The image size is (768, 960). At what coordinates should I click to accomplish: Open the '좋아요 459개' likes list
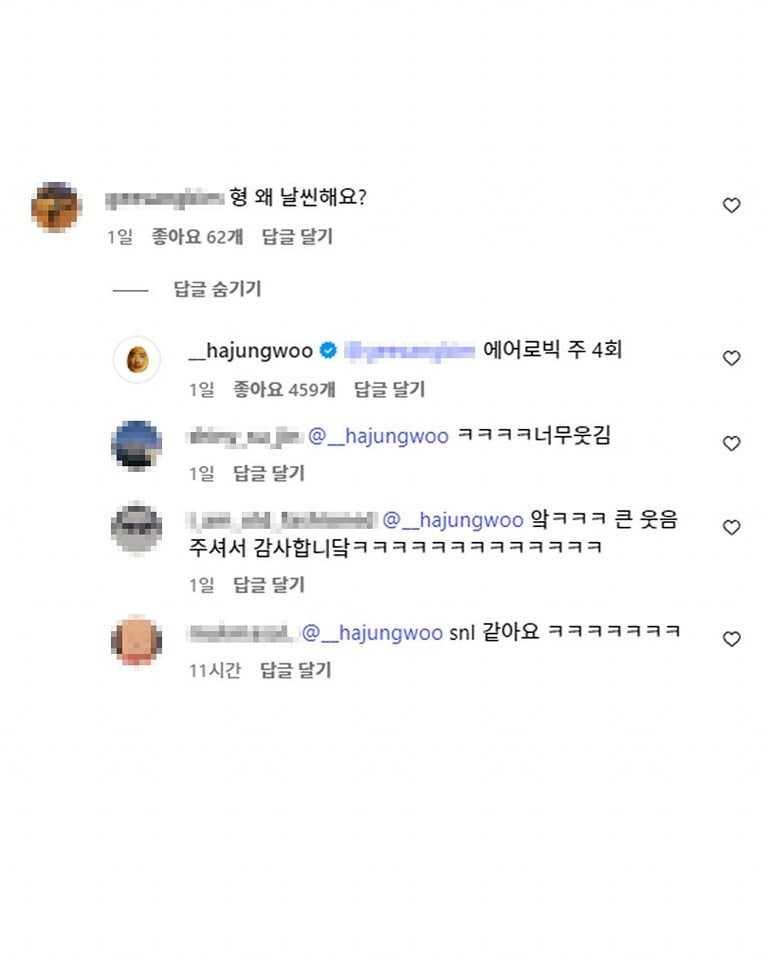[284, 389]
